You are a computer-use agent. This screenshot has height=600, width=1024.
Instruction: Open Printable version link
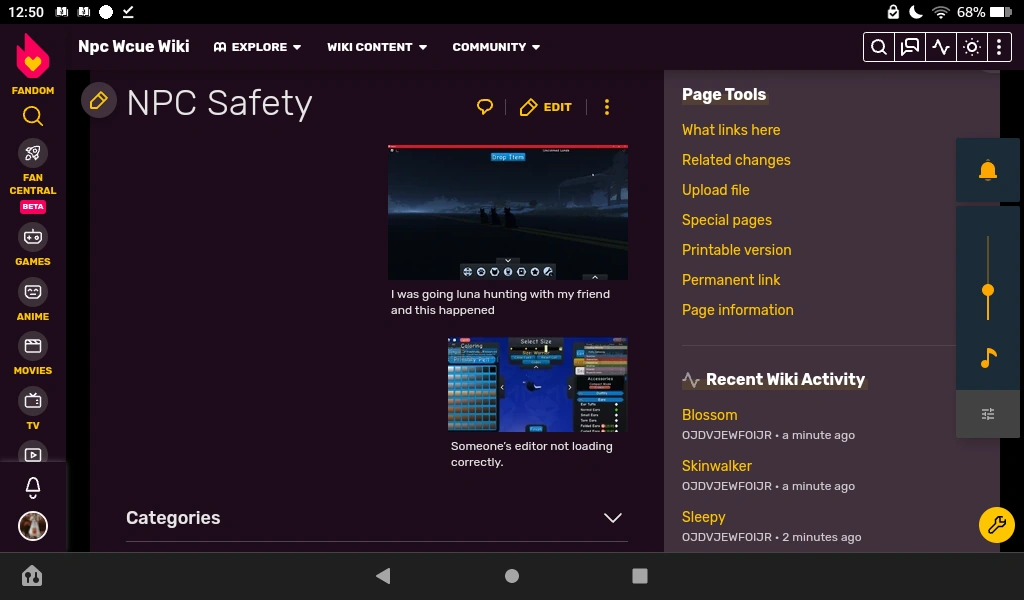737,250
